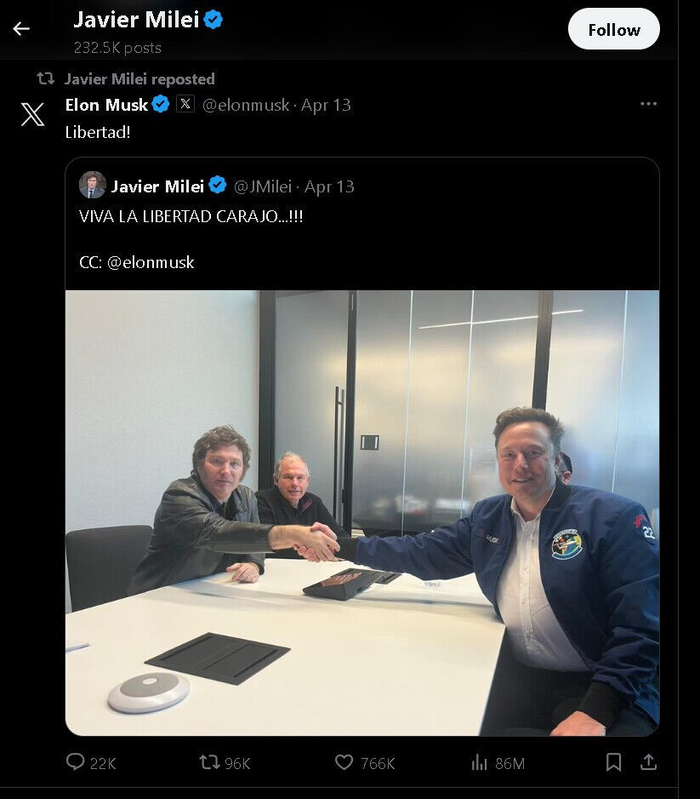Viewport: 700px width, 799px height.
Task: Open the quoted post text "VIVA LA LIBERTAD CARAJO"
Action: [190, 216]
